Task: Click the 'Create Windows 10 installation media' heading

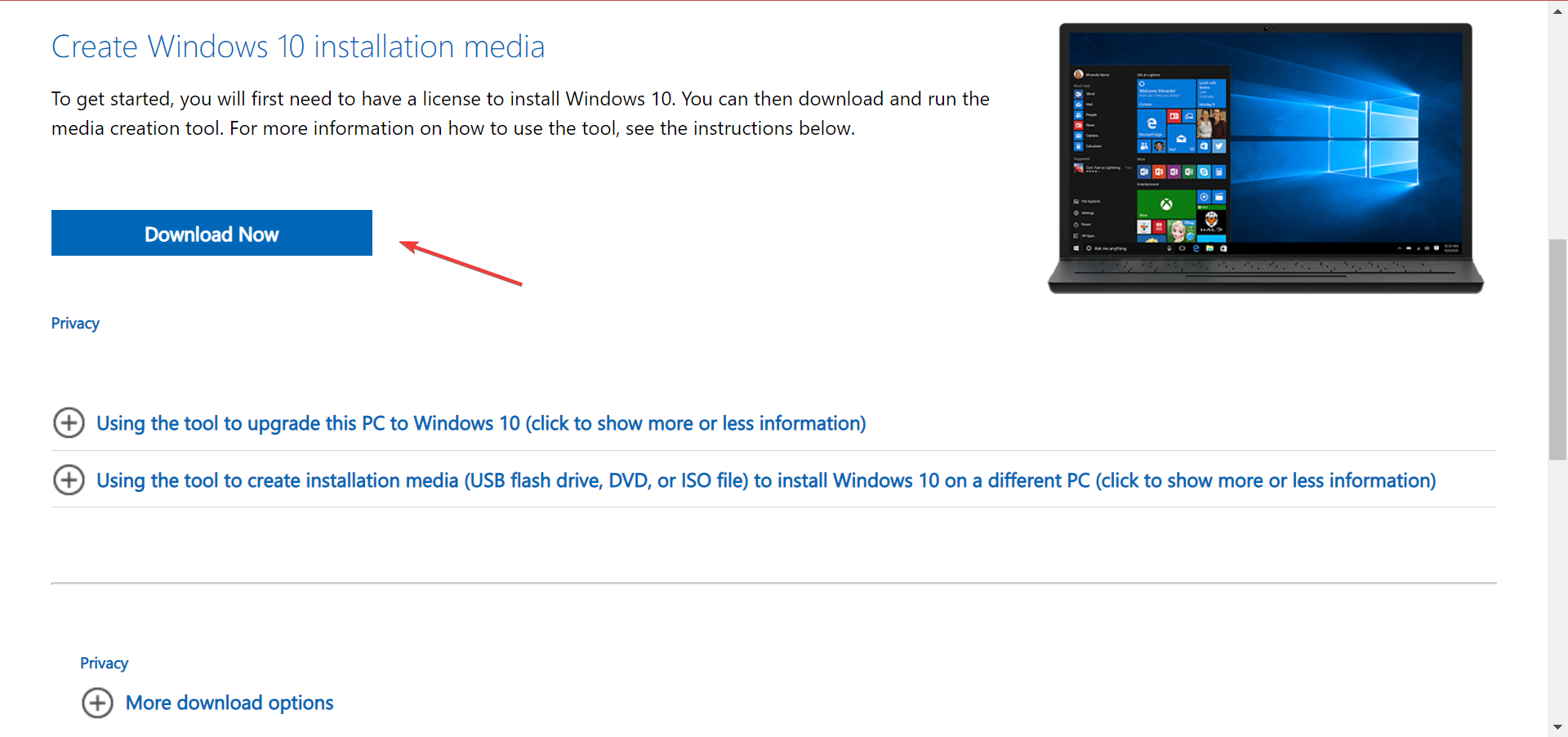Action: tap(298, 47)
